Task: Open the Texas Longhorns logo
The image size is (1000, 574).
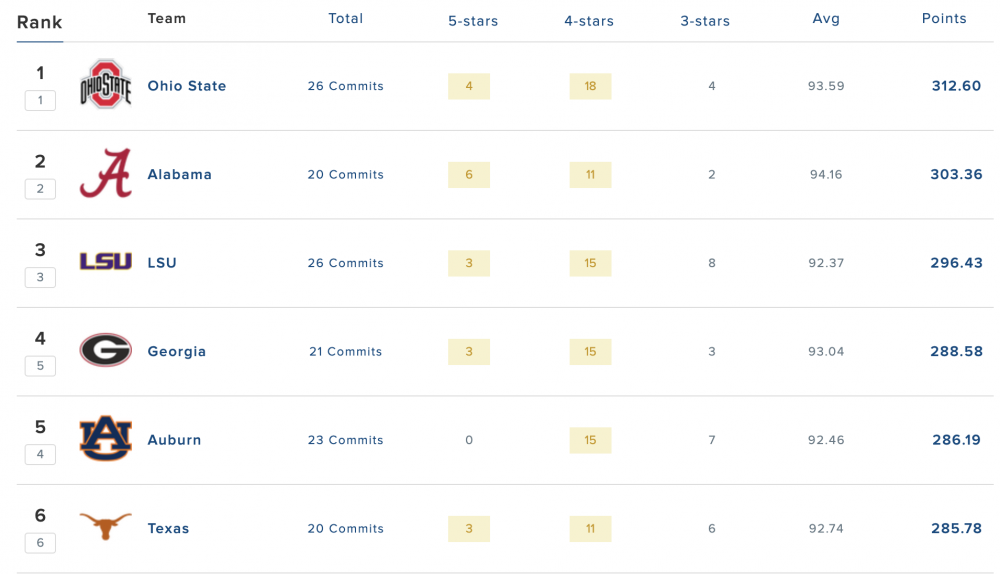Action: [105, 527]
